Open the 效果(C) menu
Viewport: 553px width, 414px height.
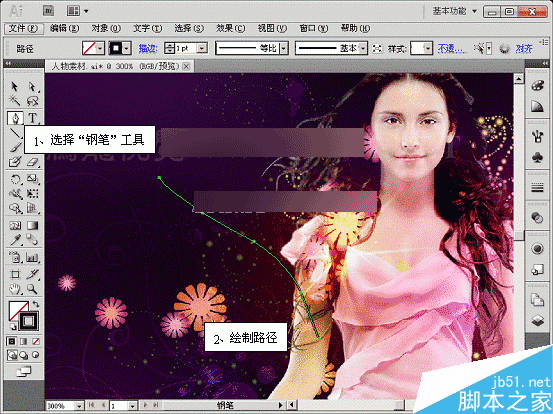(231, 28)
